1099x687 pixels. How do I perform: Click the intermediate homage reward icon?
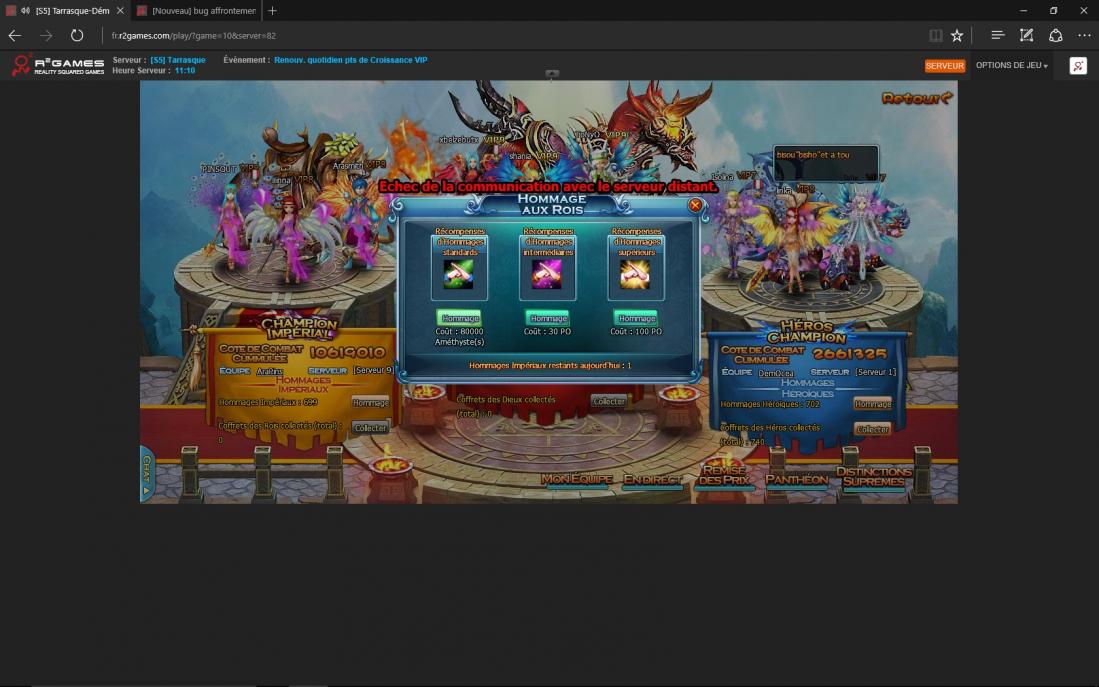(x=547, y=274)
